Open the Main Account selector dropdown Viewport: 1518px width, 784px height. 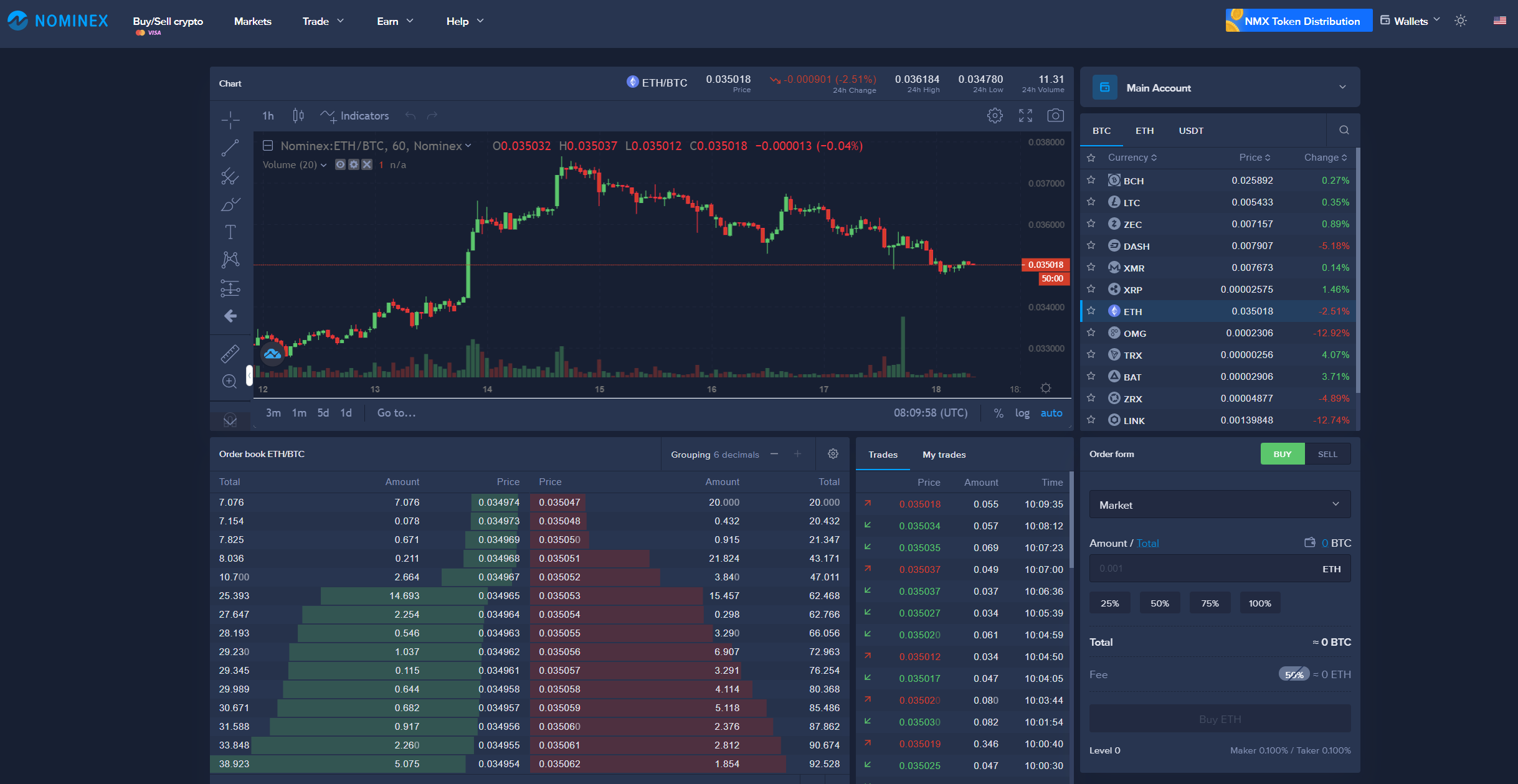pyautogui.click(x=1219, y=88)
